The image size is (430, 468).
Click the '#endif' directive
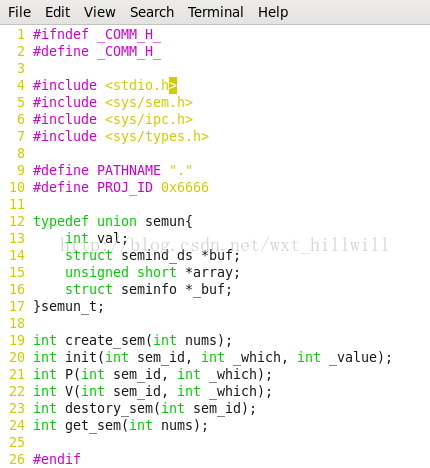pyautogui.click(x=57, y=459)
